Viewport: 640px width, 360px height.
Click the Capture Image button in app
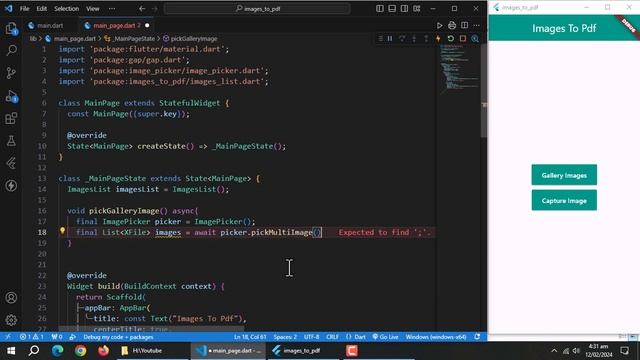tap(564, 200)
